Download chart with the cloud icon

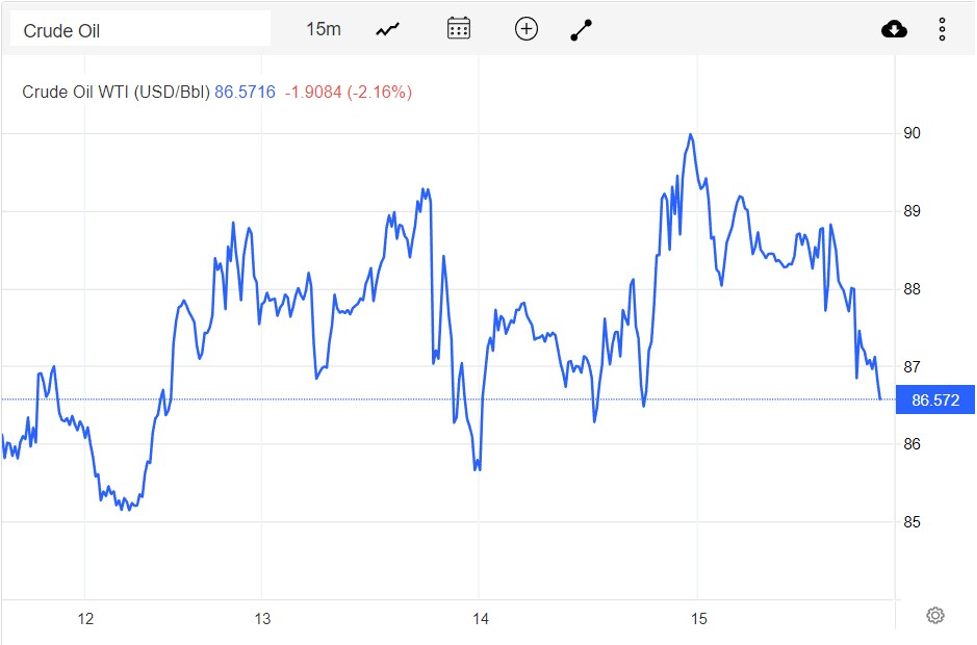coord(894,30)
